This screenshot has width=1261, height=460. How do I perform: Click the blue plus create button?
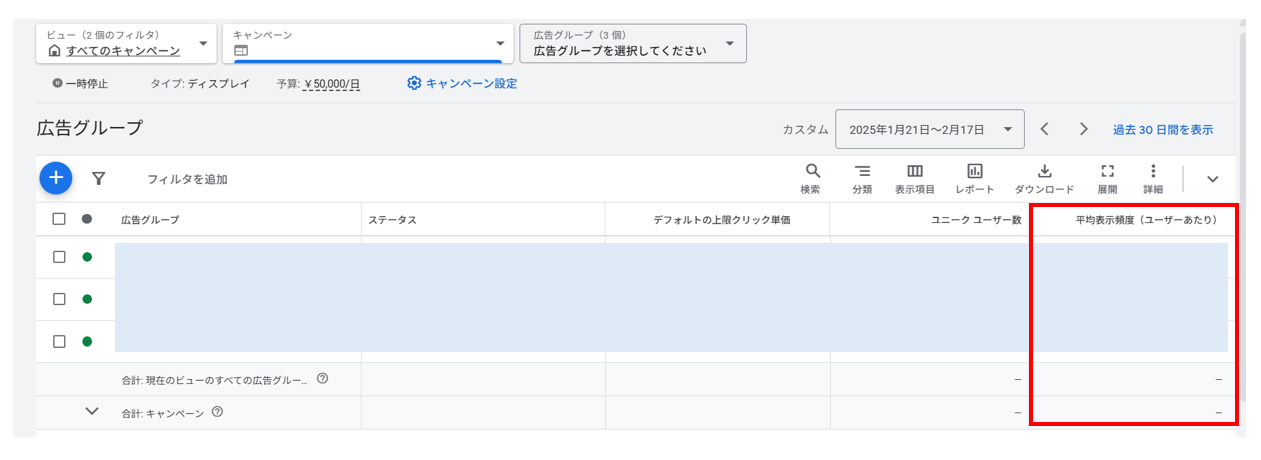click(x=56, y=178)
